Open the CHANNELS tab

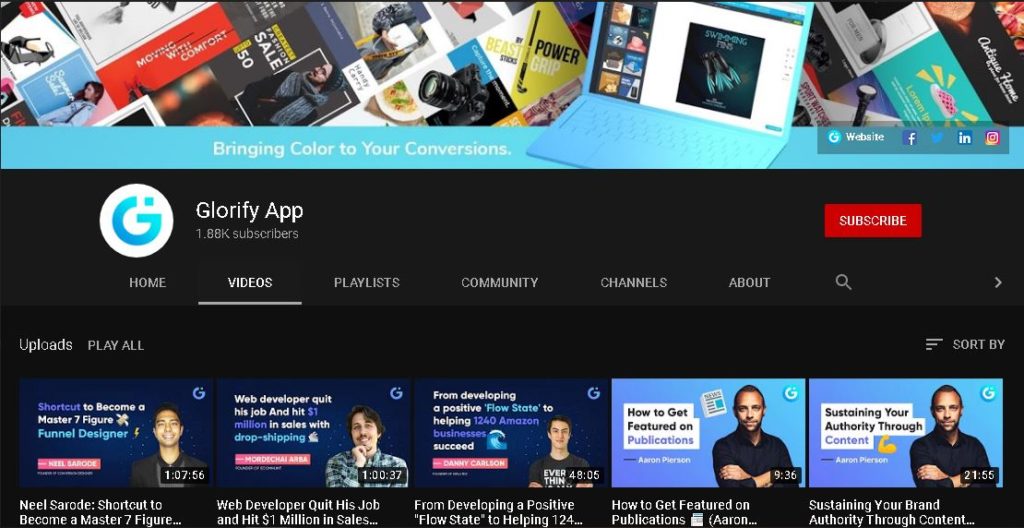click(633, 283)
